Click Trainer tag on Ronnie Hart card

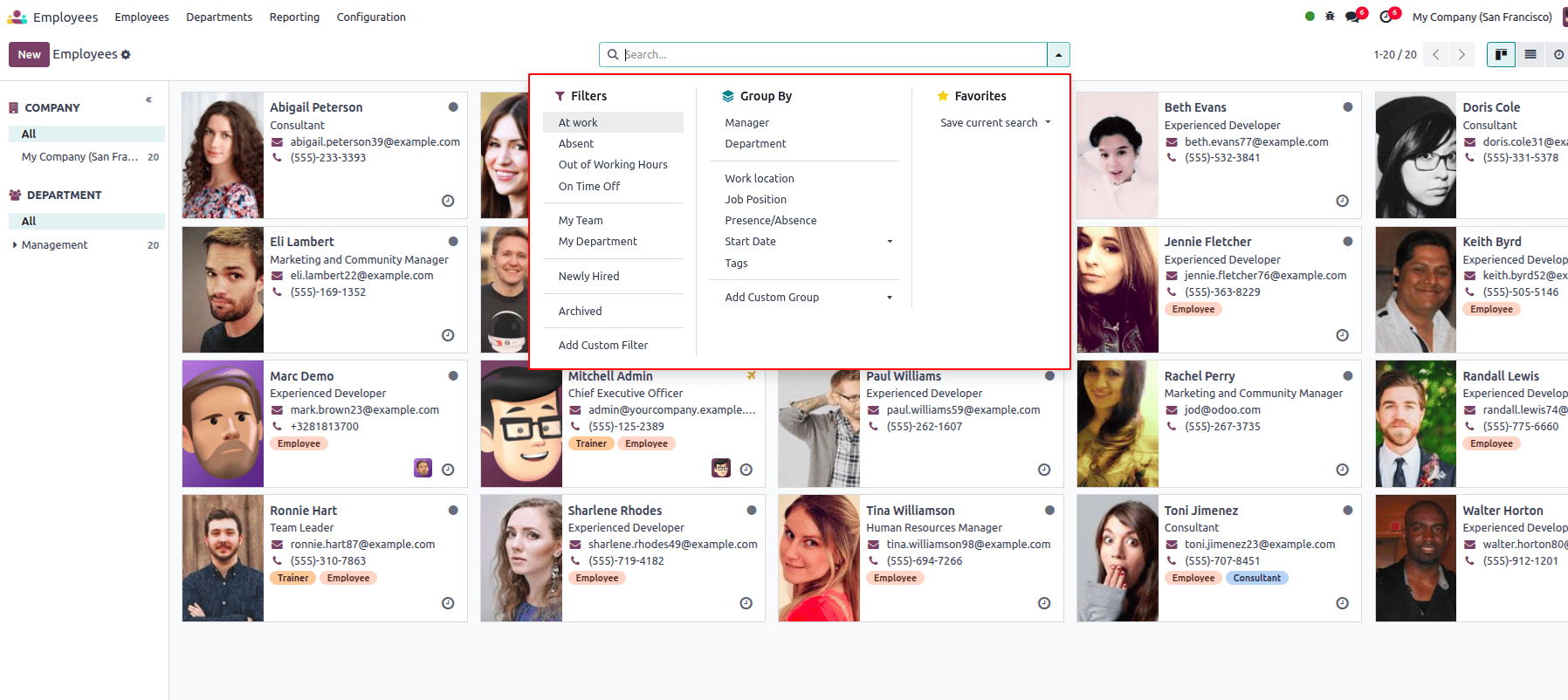point(292,578)
